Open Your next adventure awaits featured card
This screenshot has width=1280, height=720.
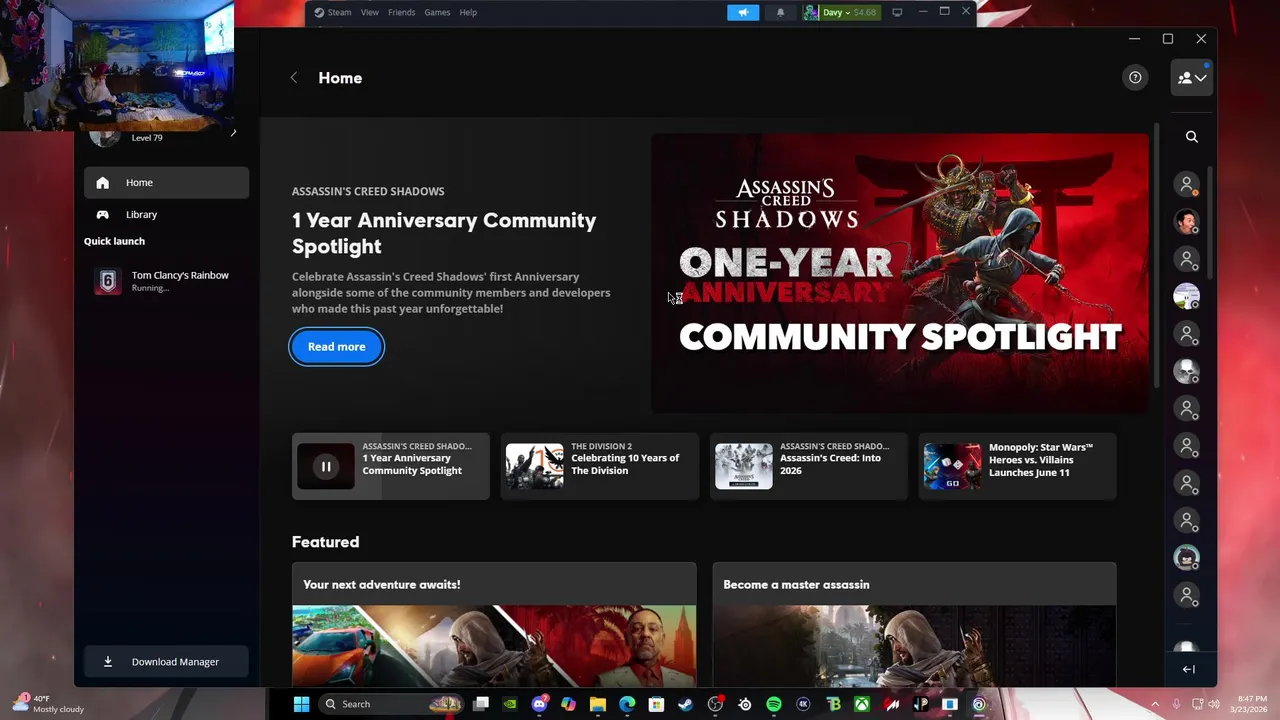click(x=494, y=624)
